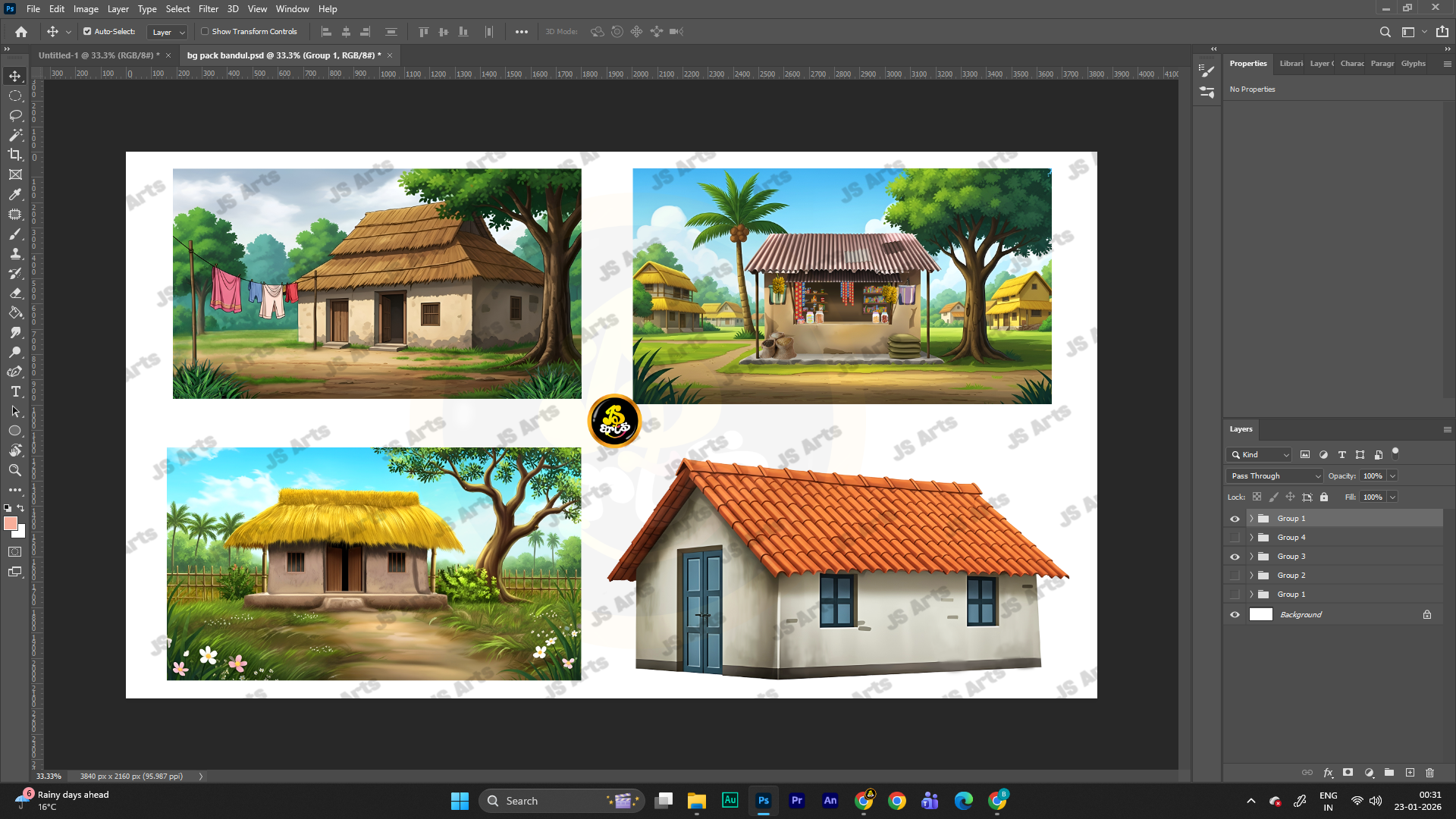Screen dimensions: 1456x819
Task: Select the Lasso tool
Action: pyautogui.click(x=15, y=115)
